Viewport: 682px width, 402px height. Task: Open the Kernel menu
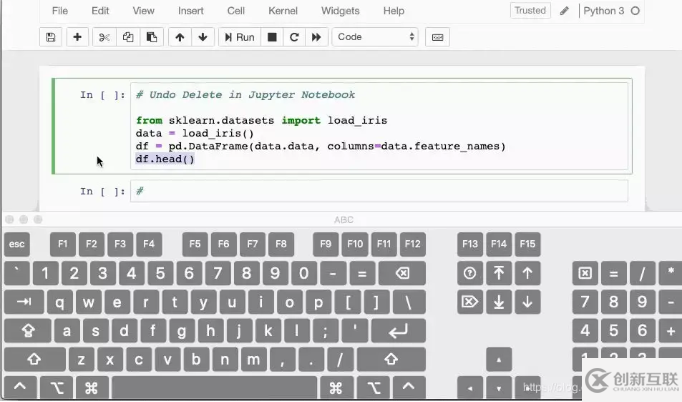click(283, 11)
